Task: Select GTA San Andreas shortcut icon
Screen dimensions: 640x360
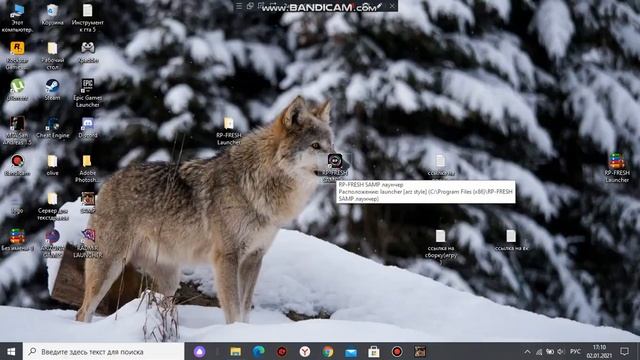Action: coord(17,131)
